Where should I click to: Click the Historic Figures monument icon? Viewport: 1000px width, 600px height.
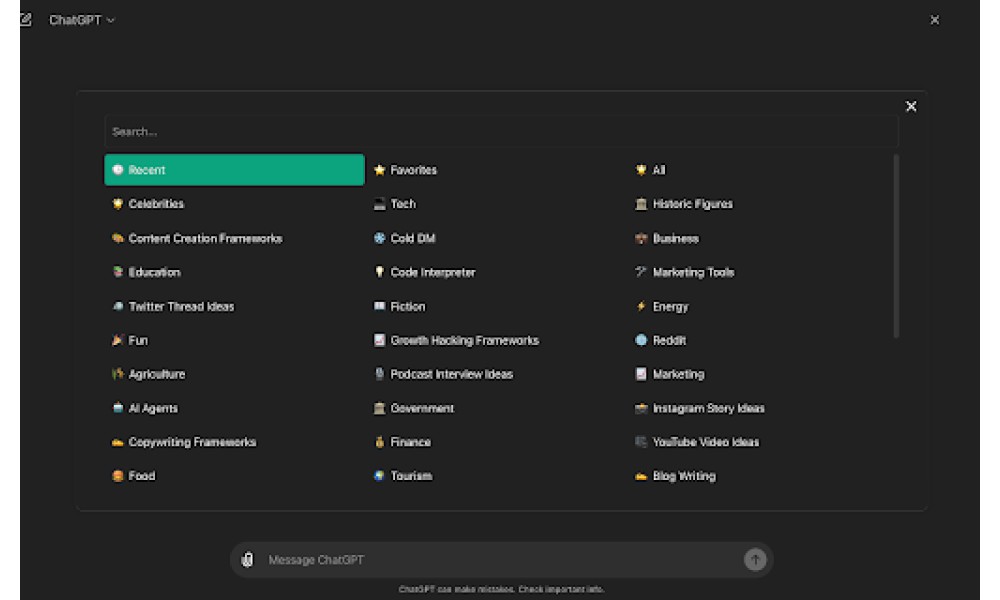coord(641,204)
